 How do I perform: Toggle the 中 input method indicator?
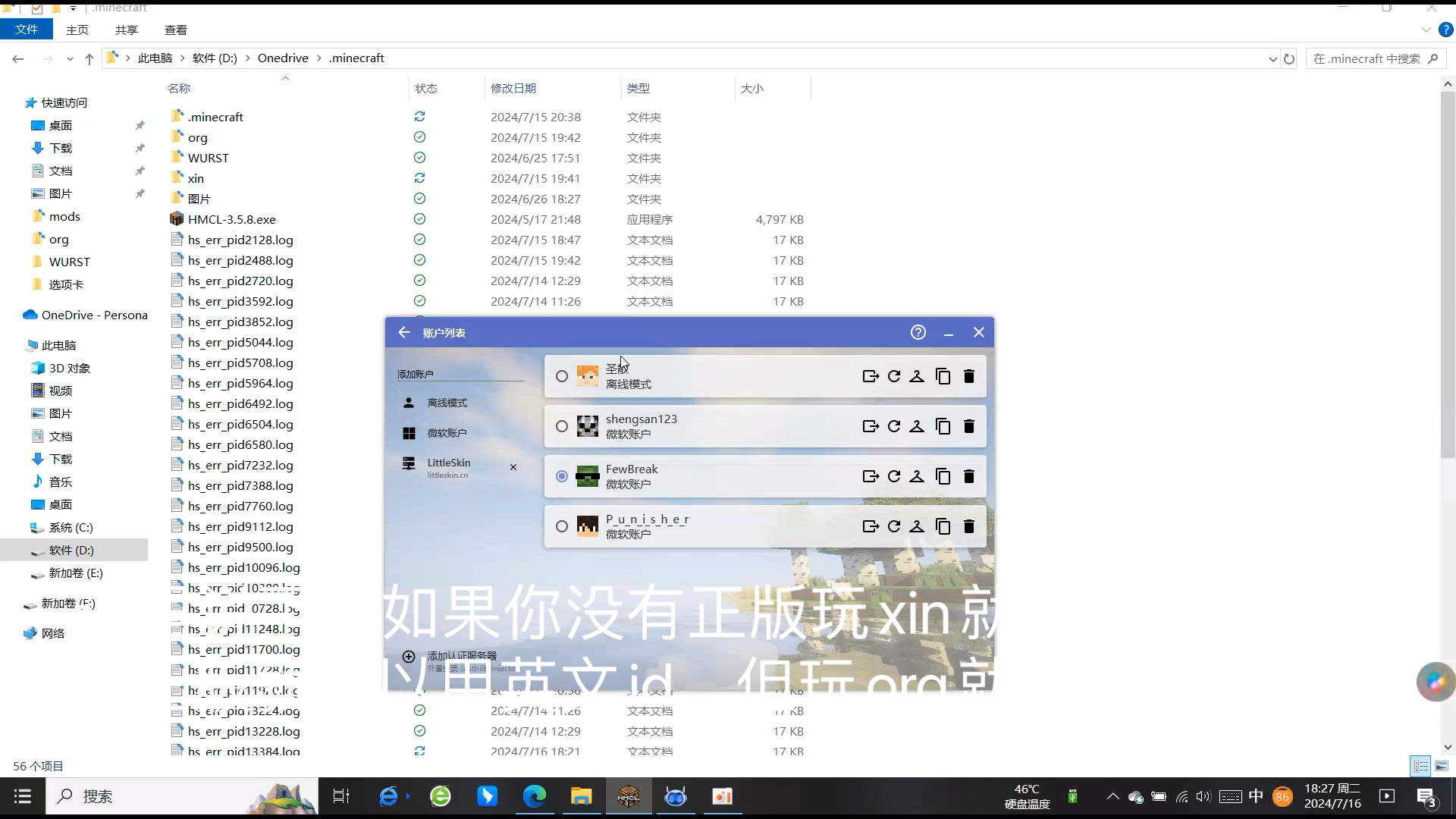[1257, 796]
